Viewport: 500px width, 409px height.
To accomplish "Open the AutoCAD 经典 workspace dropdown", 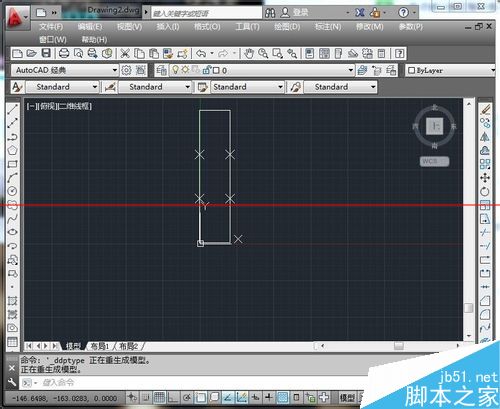I will click(x=114, y=70).
